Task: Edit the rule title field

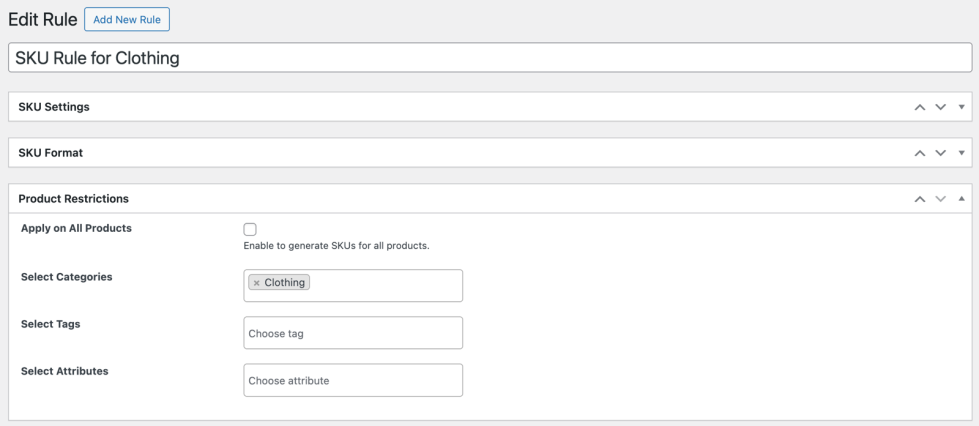Action: tap(489, 58)
